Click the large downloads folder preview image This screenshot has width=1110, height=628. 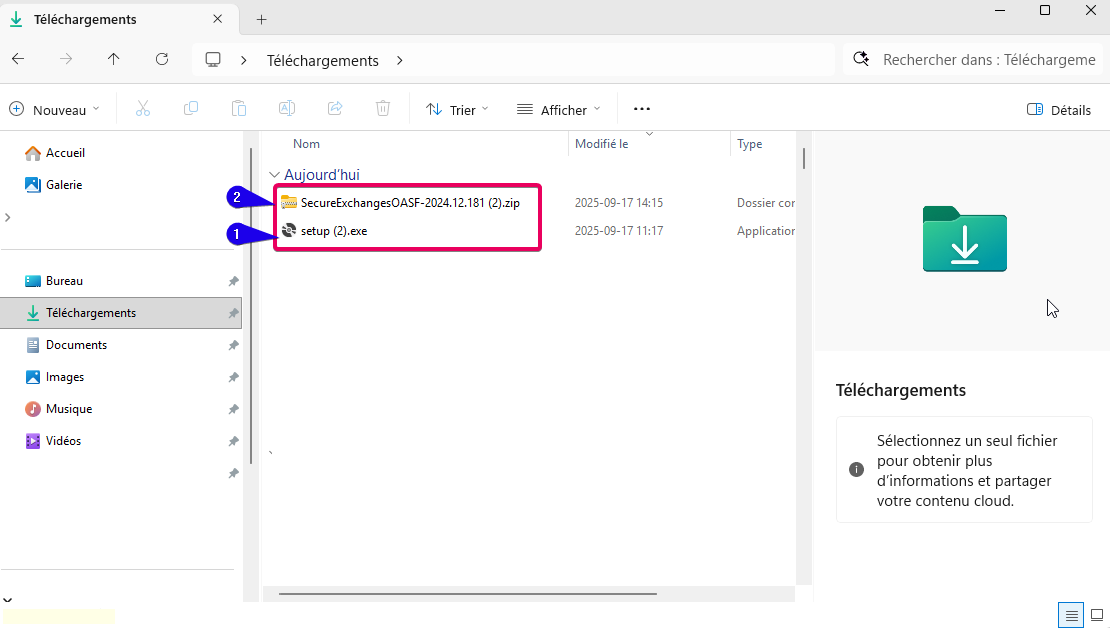coord(964,239)
